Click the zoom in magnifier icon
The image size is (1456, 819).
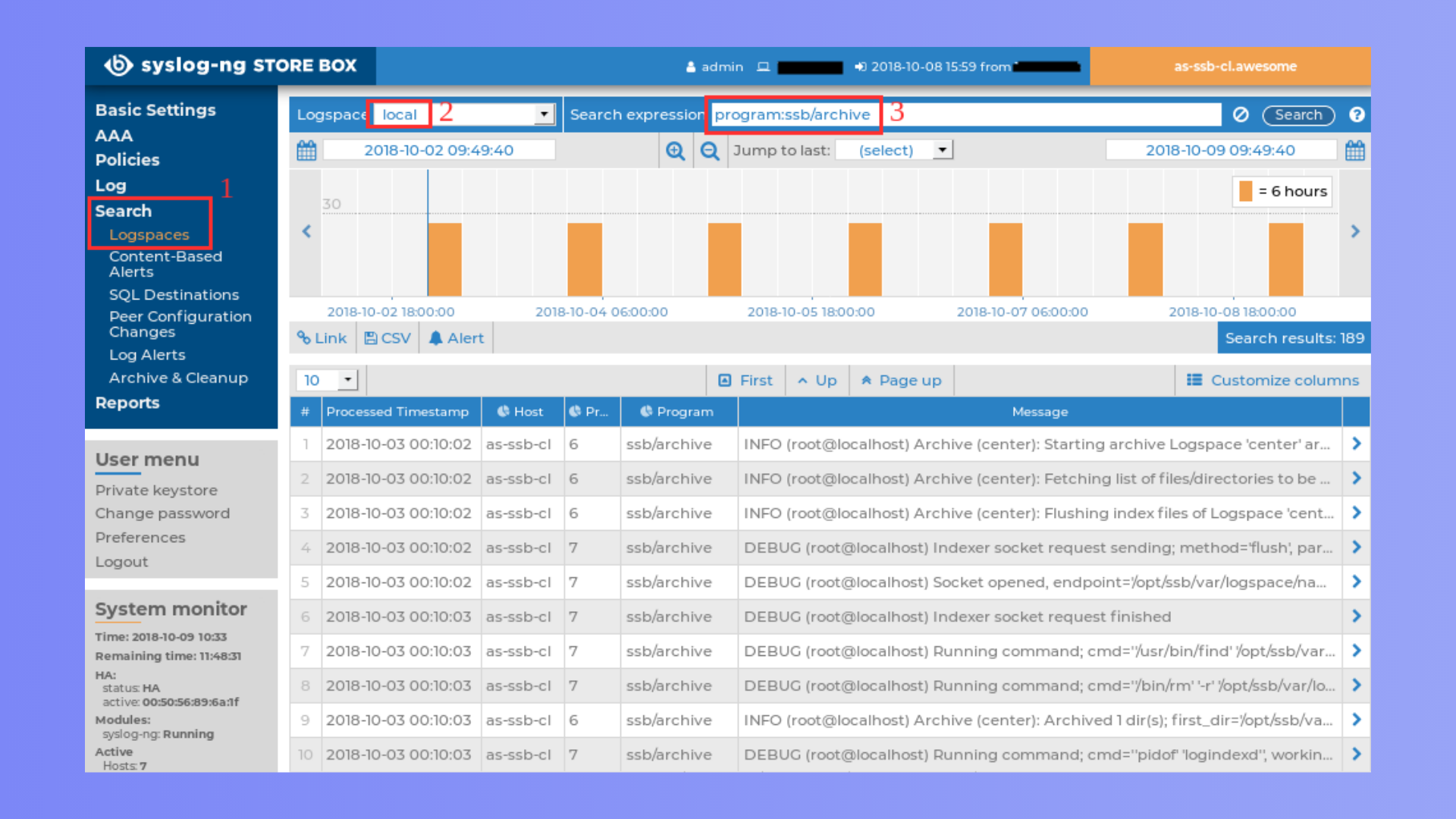(675, 150)
